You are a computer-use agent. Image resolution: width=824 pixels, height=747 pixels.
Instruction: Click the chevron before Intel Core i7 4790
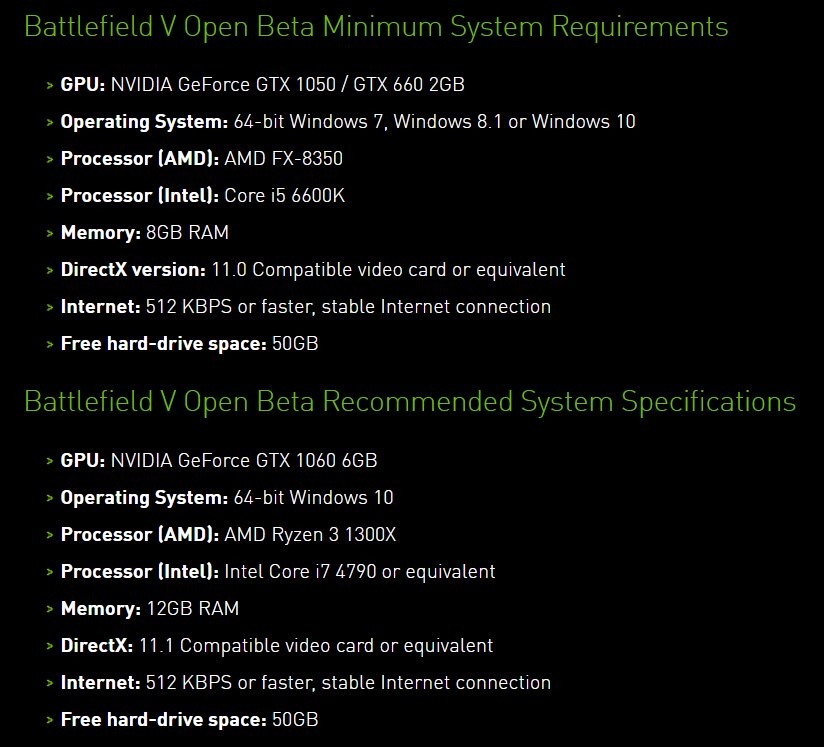50,573
